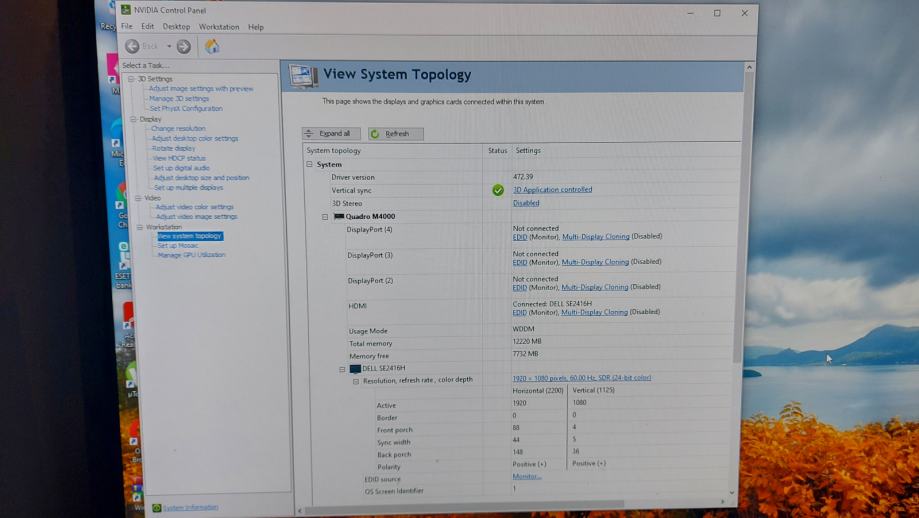This screenshot has width=919, height=518.
Task: Select Set up digital audio
Action: pyautogui.click(x=181, y=168)
